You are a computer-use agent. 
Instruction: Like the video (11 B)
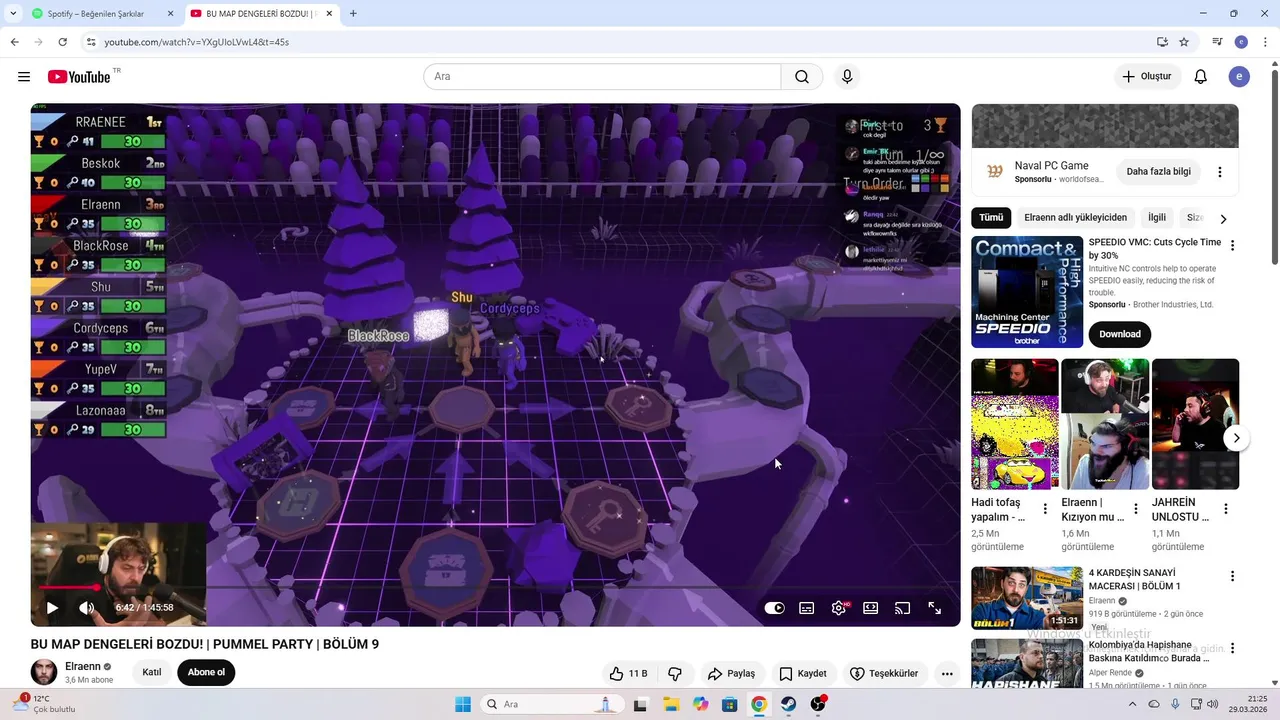(x=629, y=673)
